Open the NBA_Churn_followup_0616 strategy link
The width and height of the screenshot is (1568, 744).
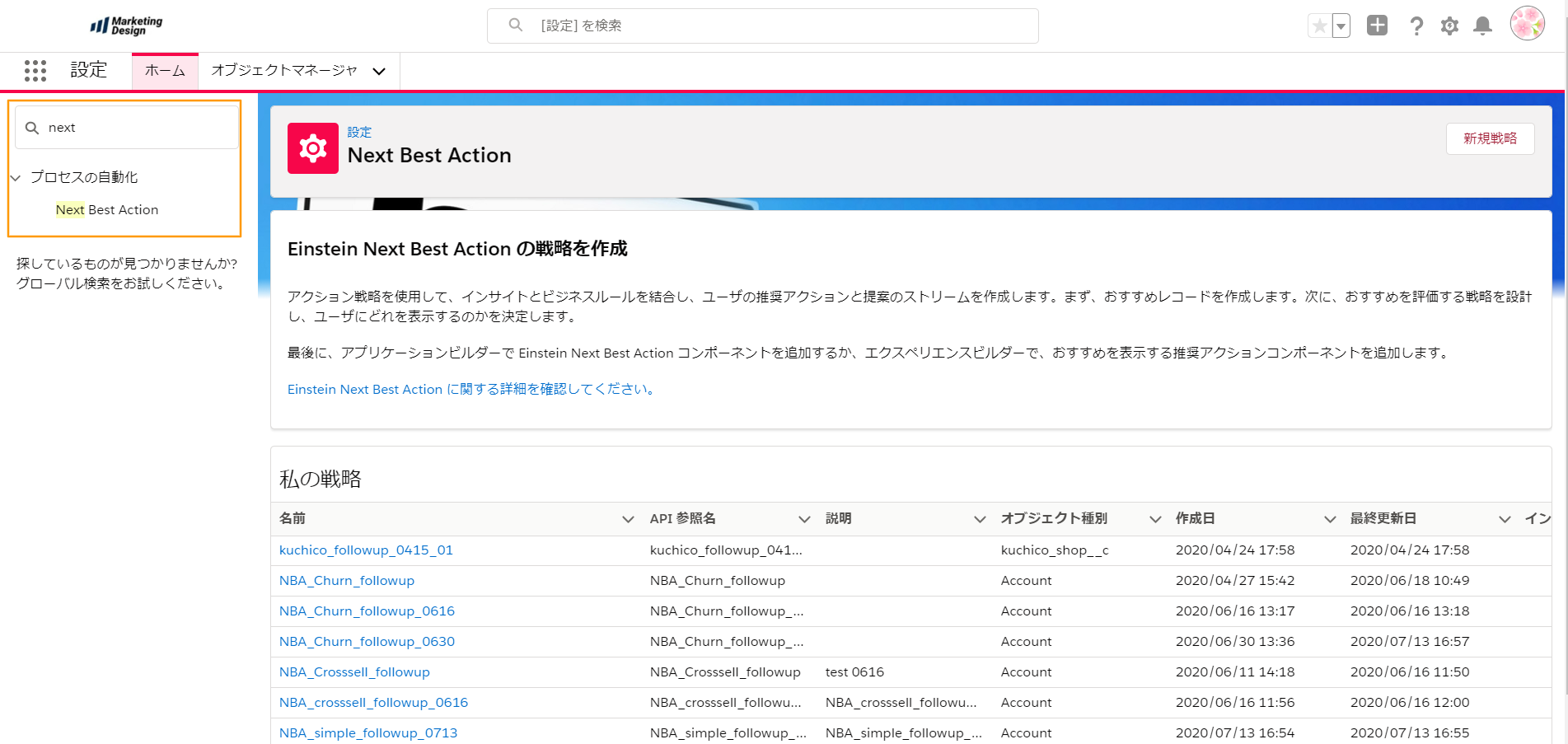coord(367,611)
